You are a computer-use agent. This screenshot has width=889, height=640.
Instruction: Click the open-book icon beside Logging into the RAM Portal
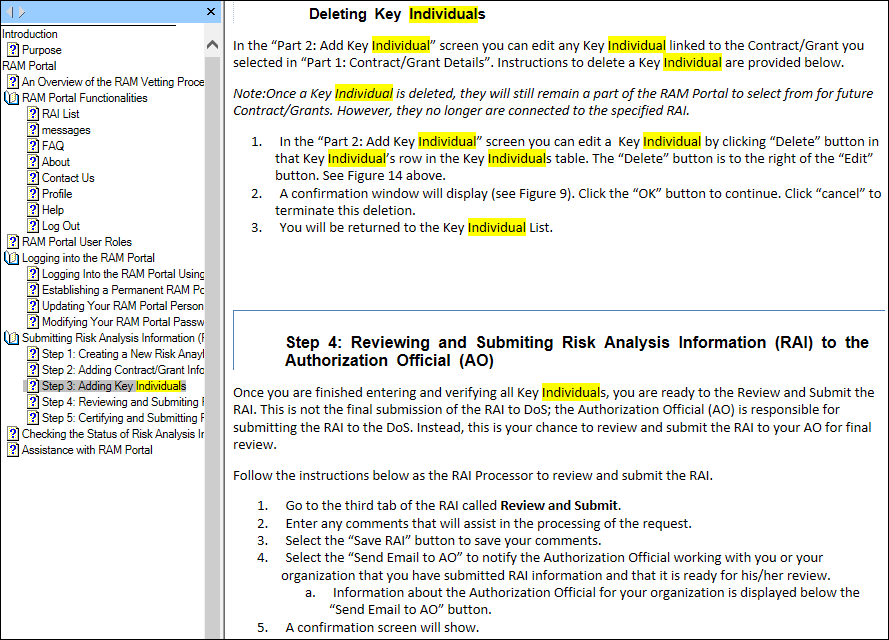pos(13,258)
